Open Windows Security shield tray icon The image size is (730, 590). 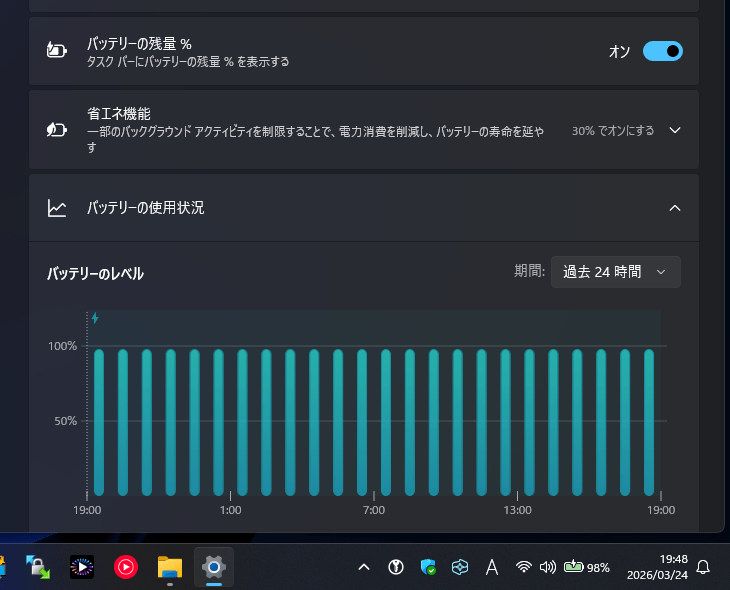pos(428,568)
